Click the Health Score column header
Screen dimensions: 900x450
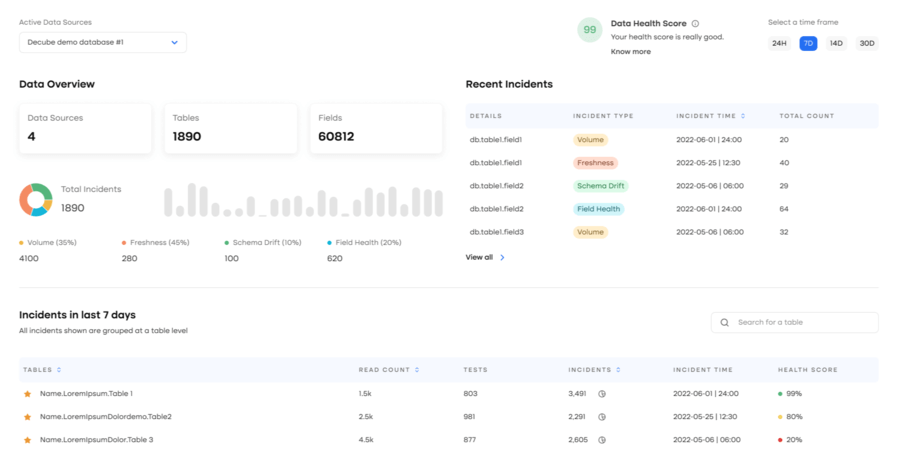[x=808, y=370]
